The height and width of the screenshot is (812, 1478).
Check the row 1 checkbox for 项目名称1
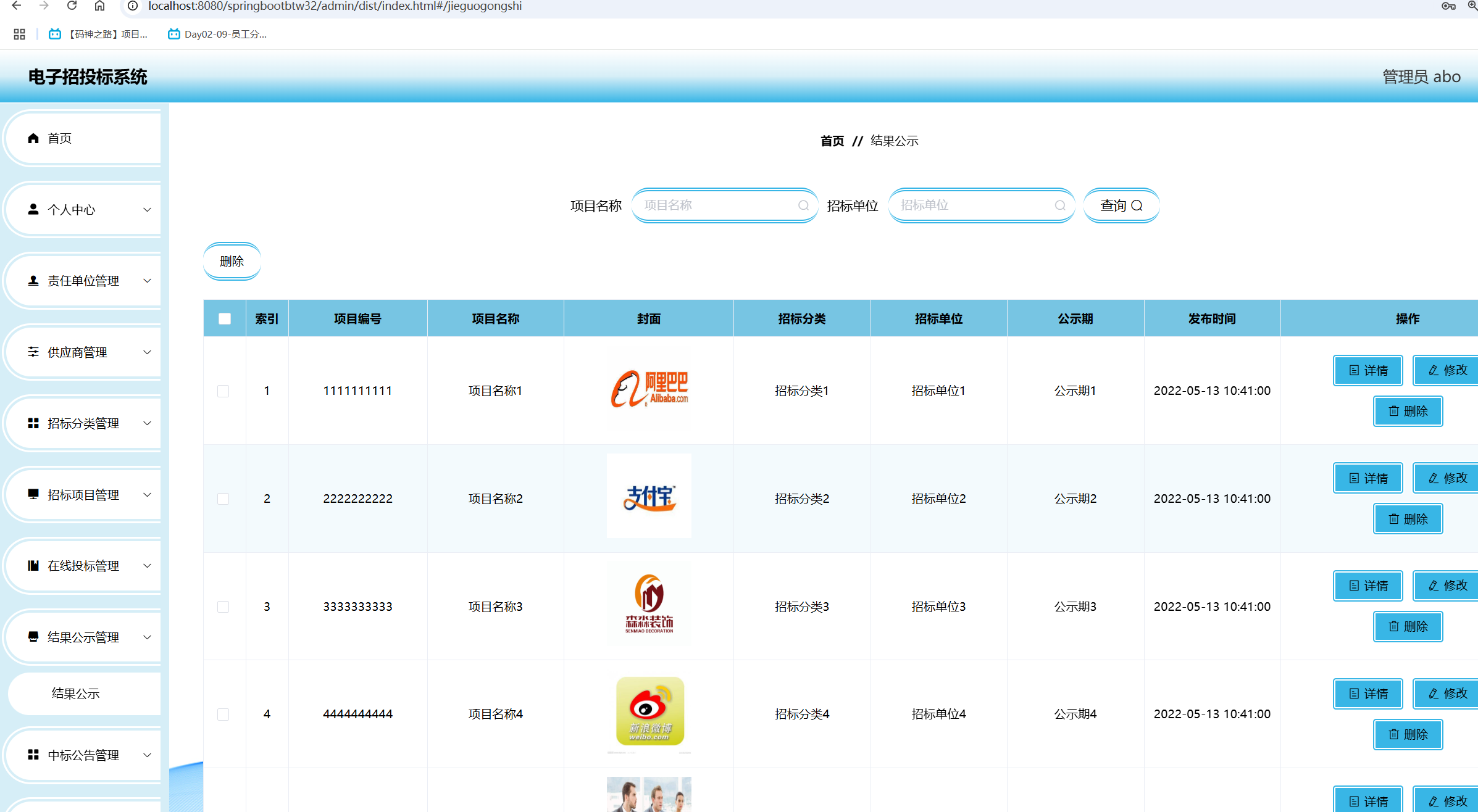pos(223,391)
